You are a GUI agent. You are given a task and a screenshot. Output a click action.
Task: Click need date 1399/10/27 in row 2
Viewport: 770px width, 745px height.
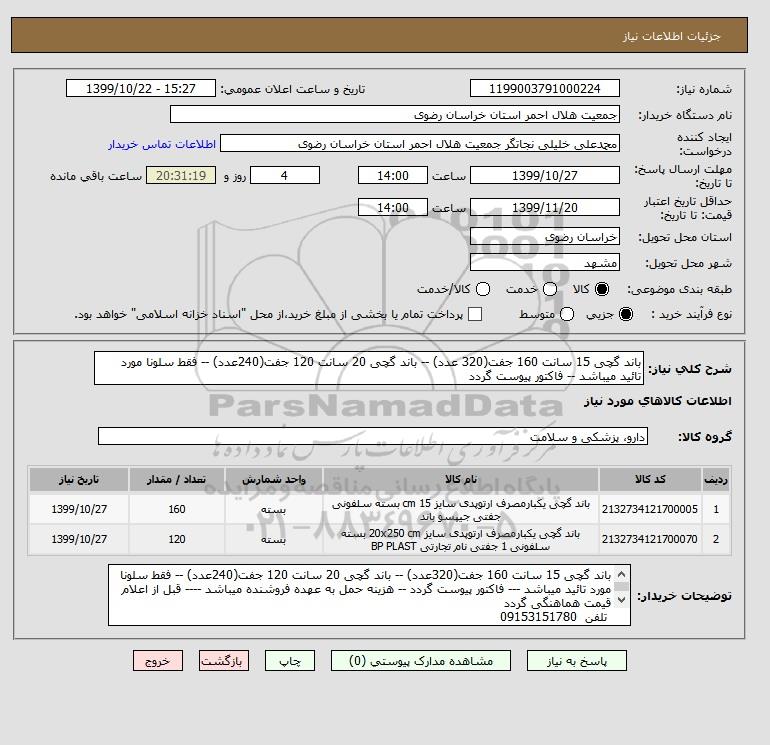pyautogui.click(x=79, y=539)
